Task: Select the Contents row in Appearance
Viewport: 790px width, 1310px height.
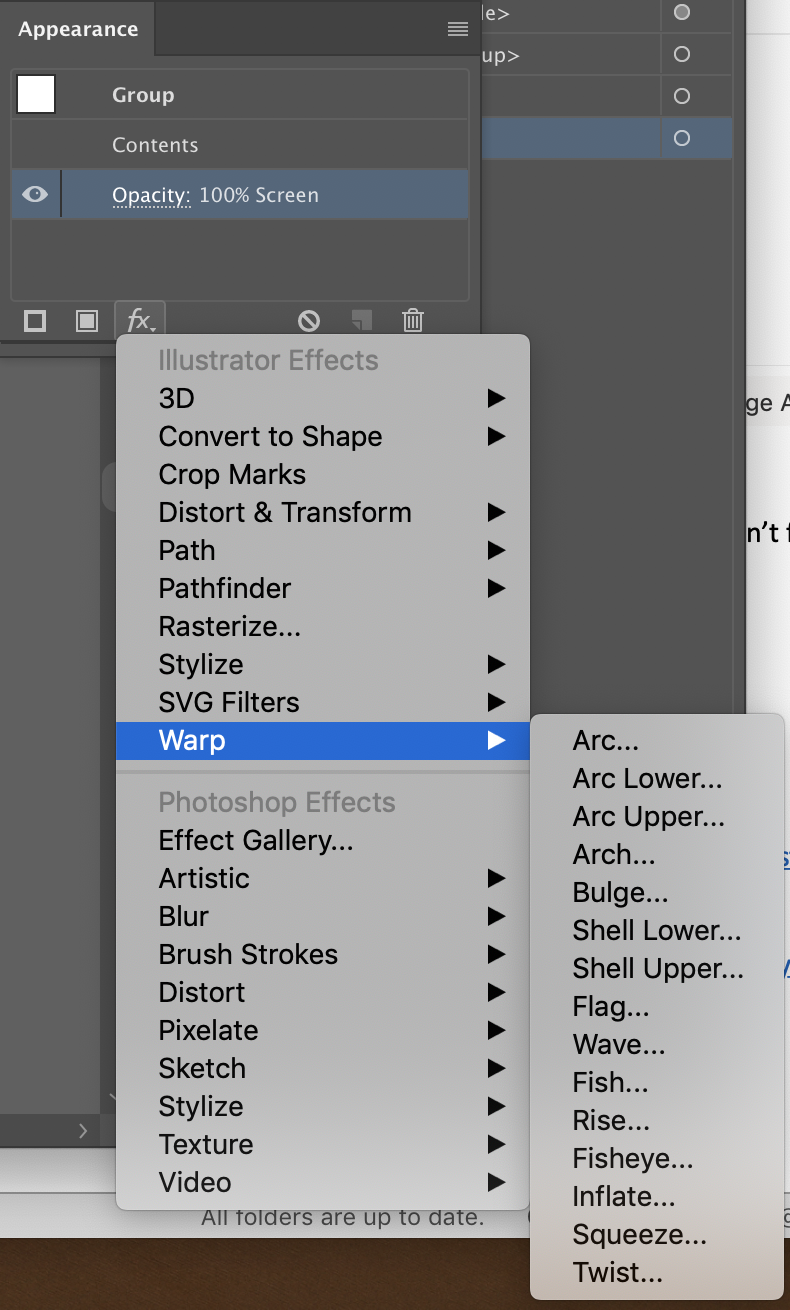Action: (x=240, y=145)
